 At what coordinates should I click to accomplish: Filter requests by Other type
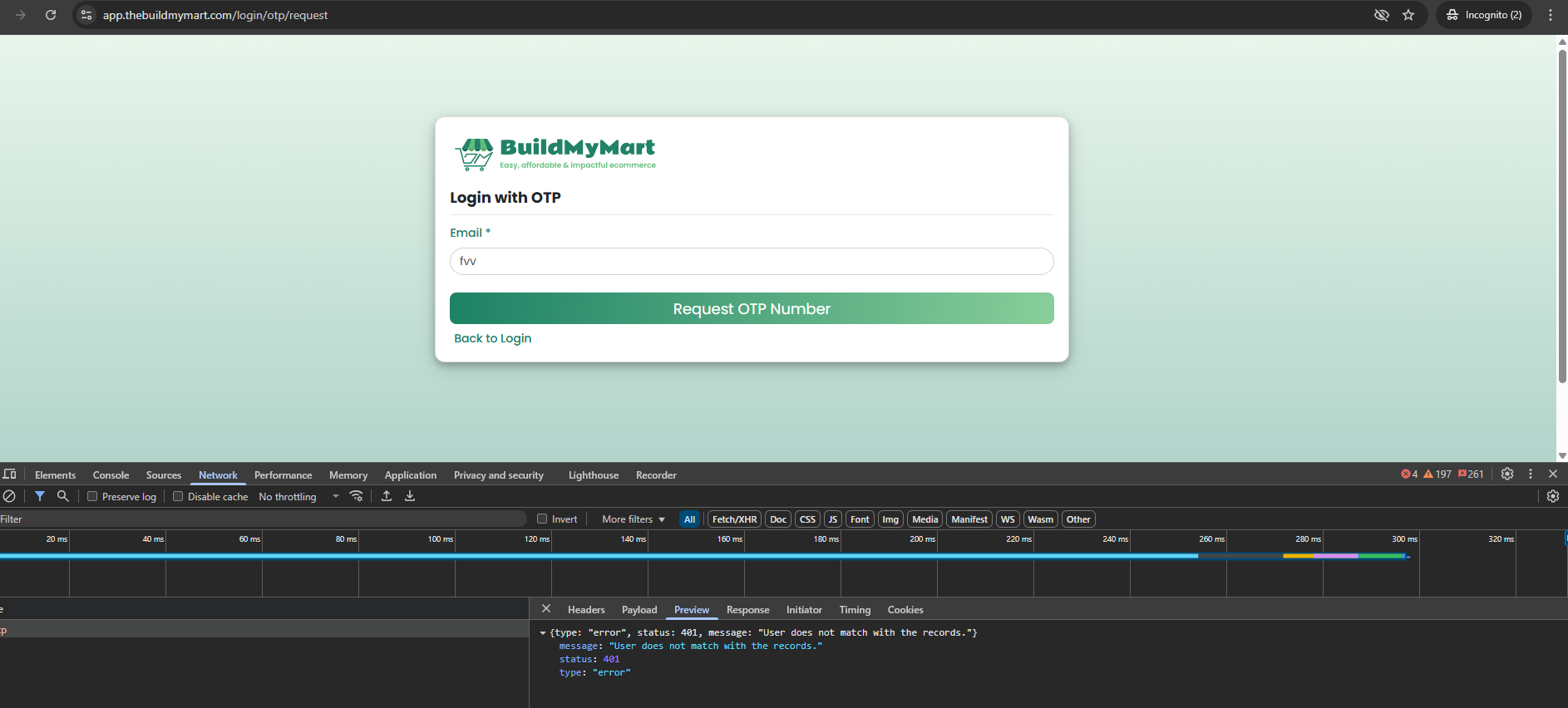(1078, 519)
